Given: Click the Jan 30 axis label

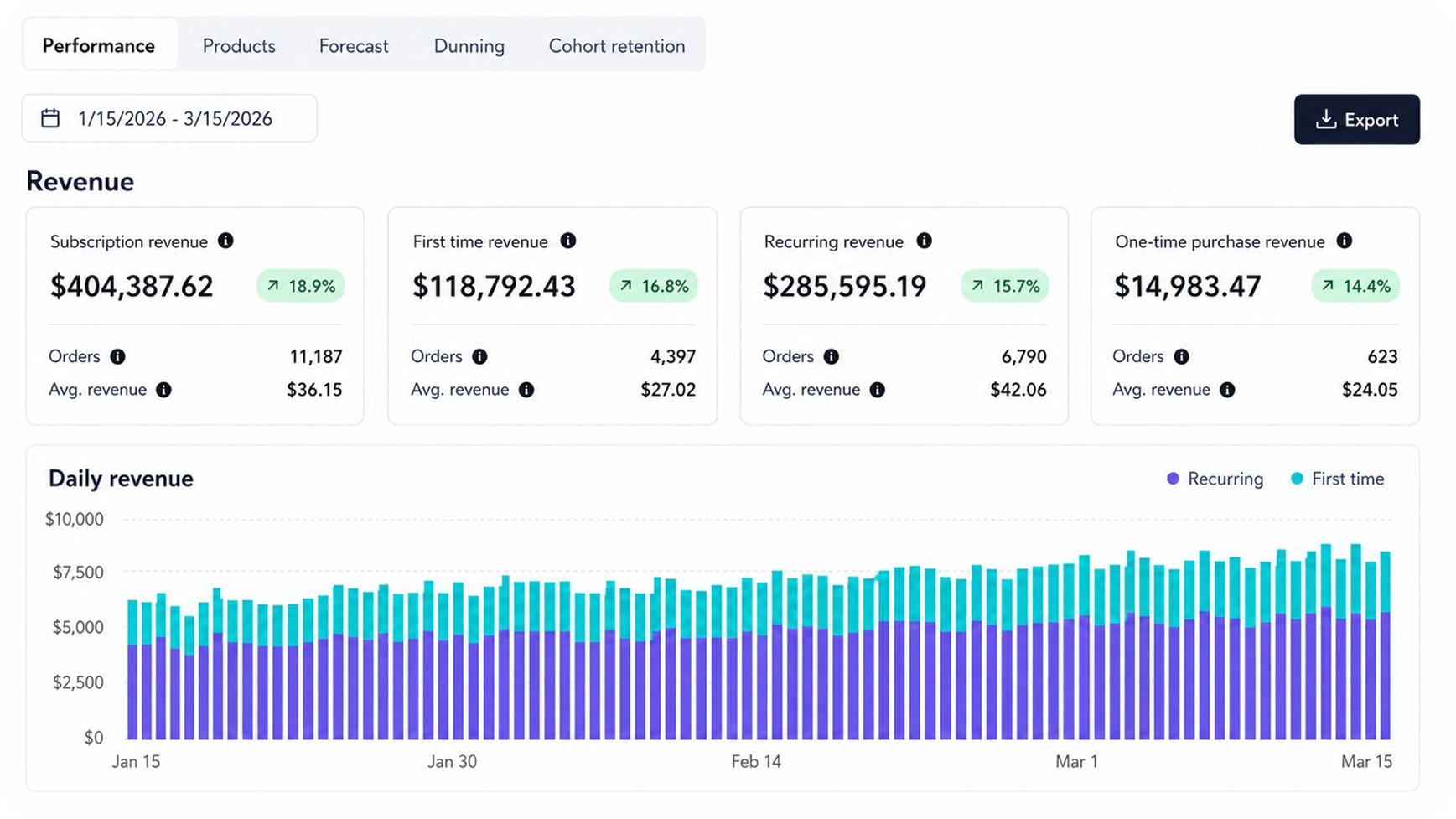Looking at the screenshot, I should coord(452,761).
